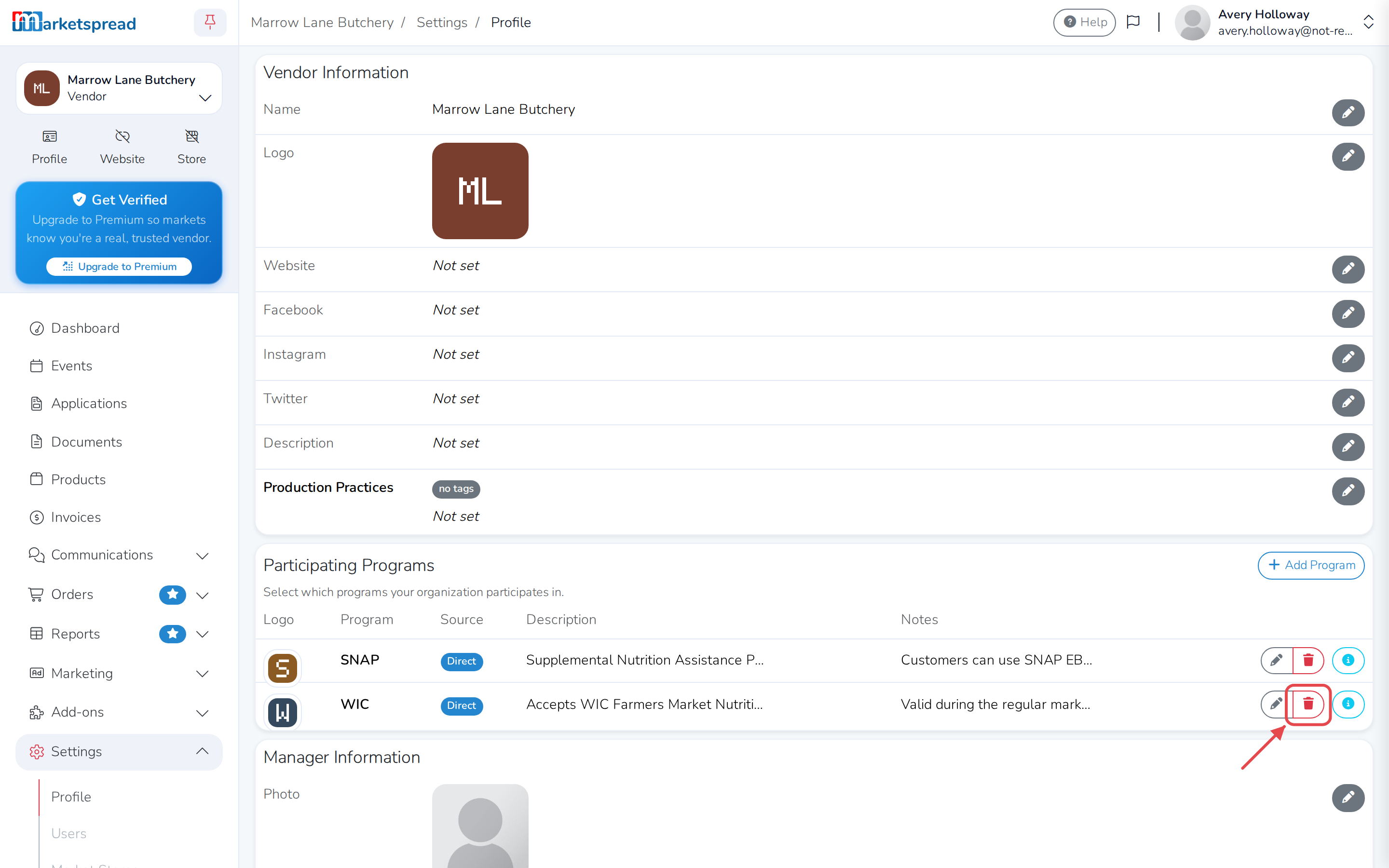Screen dimensions: 1389x868
Task: Edit the manager Photo
Action: pos(1348,798)
